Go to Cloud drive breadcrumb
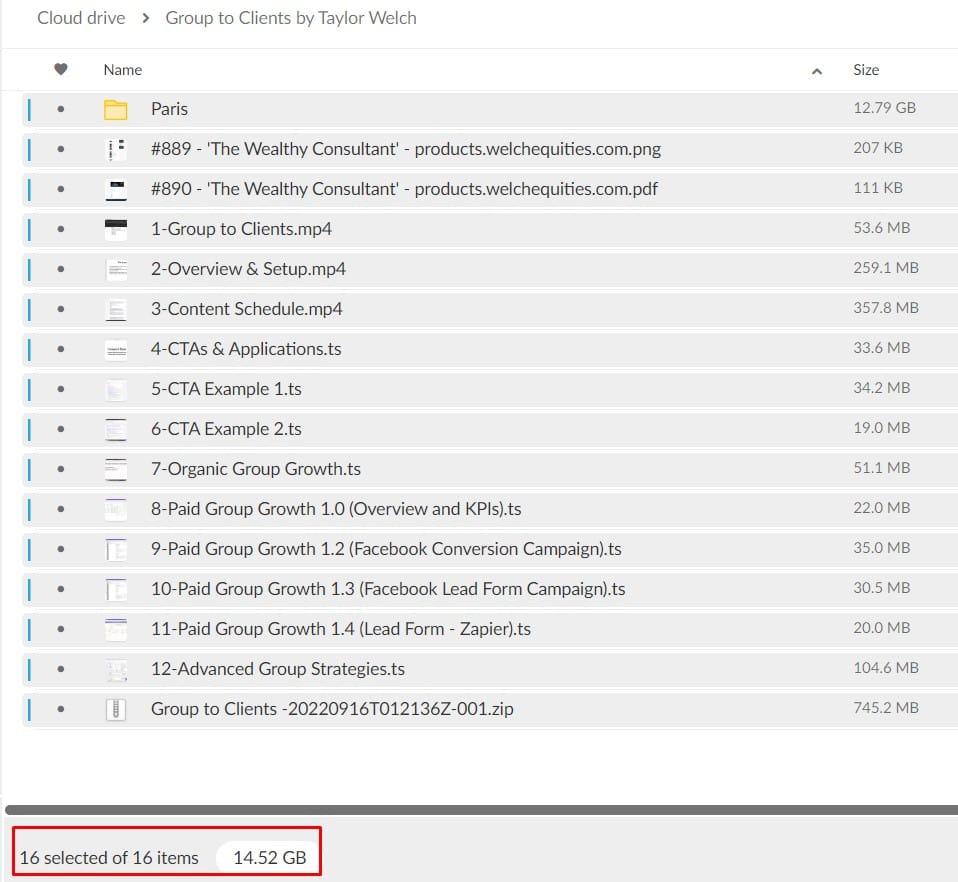Screen dimensions: 958x882 [x=81, y=18]
